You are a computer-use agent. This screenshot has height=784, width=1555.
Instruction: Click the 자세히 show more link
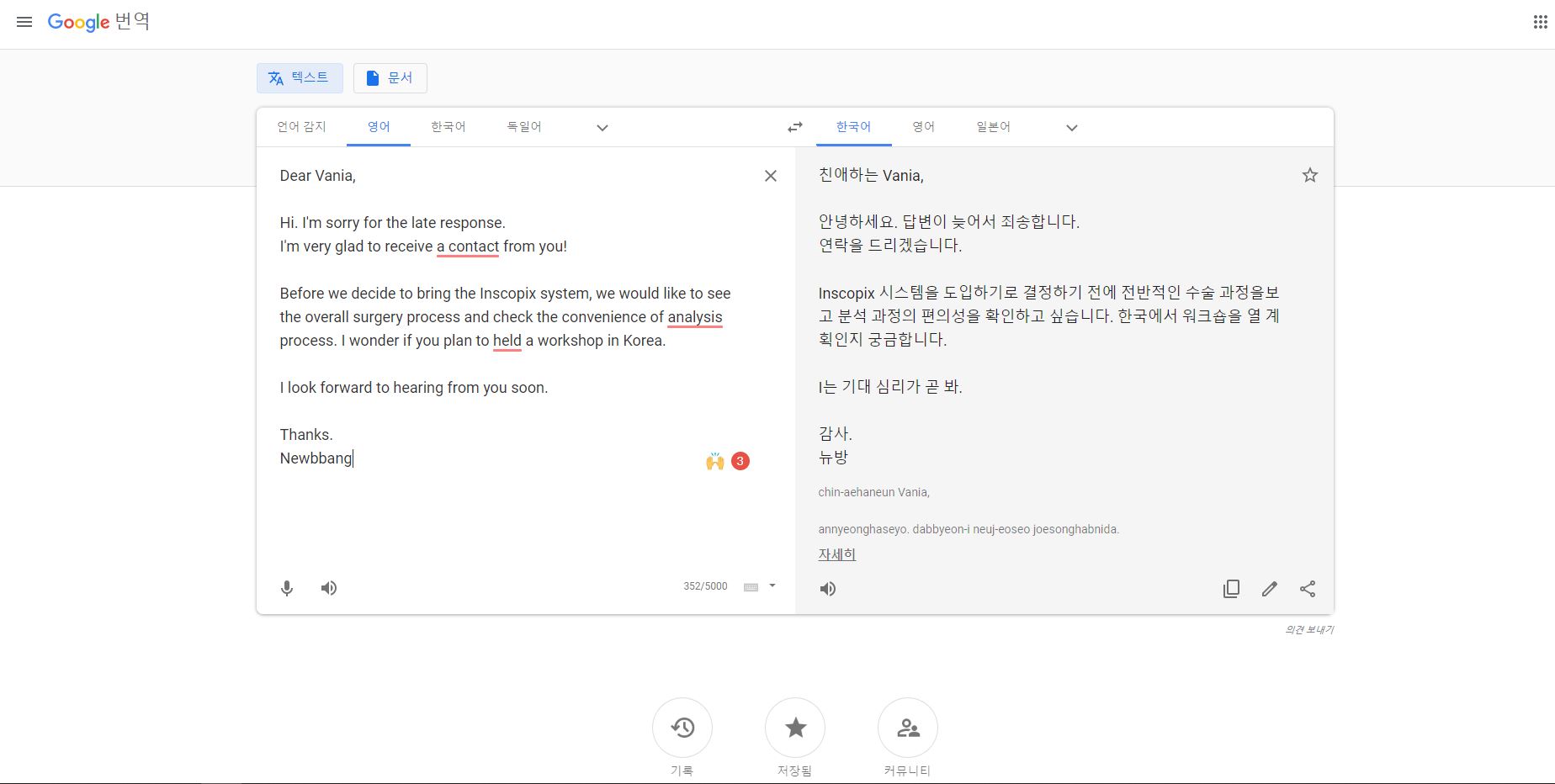[x=836, y=554]
